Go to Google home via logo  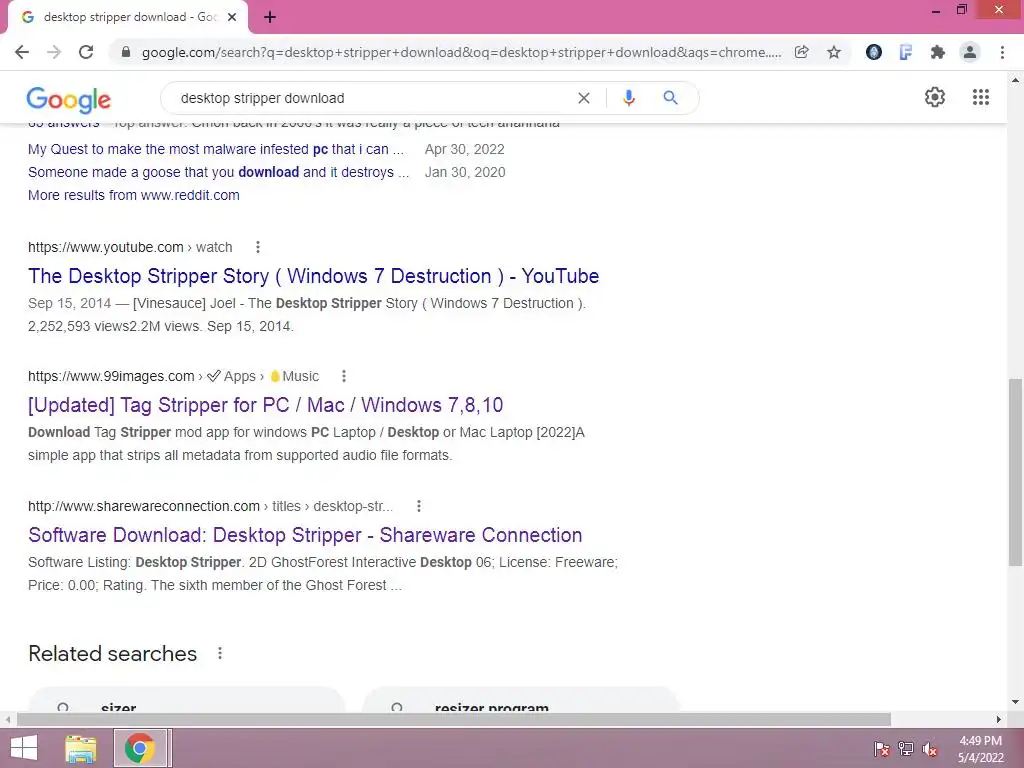tap(69, 99)
